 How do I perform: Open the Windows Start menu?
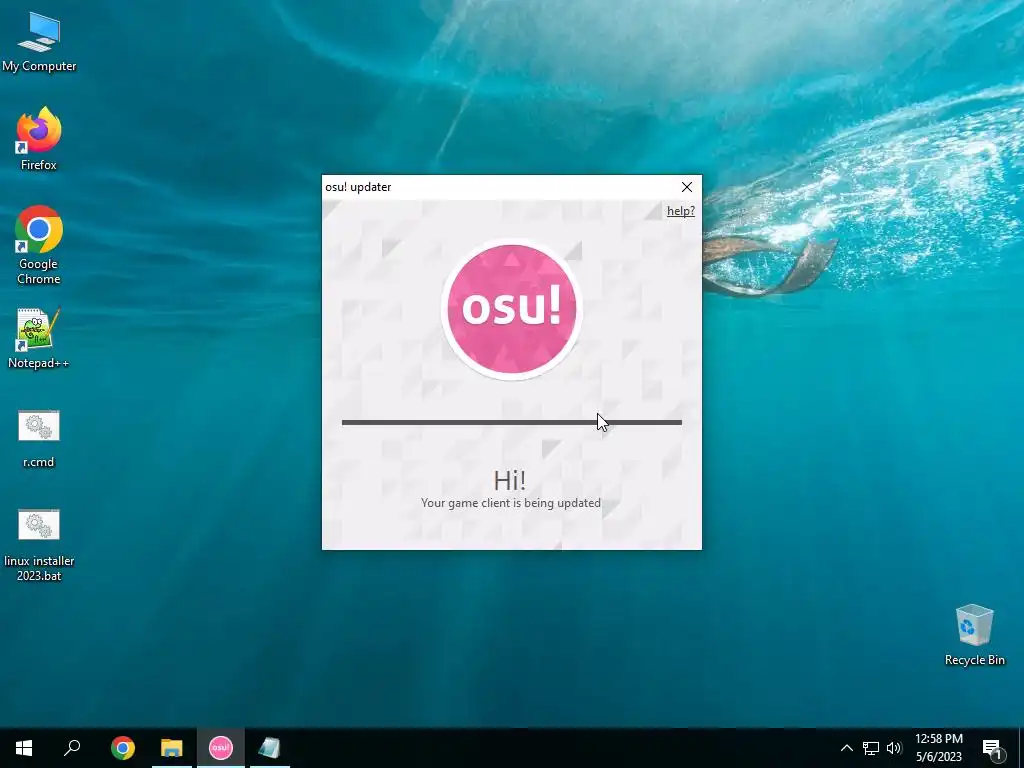pos(24,748)
